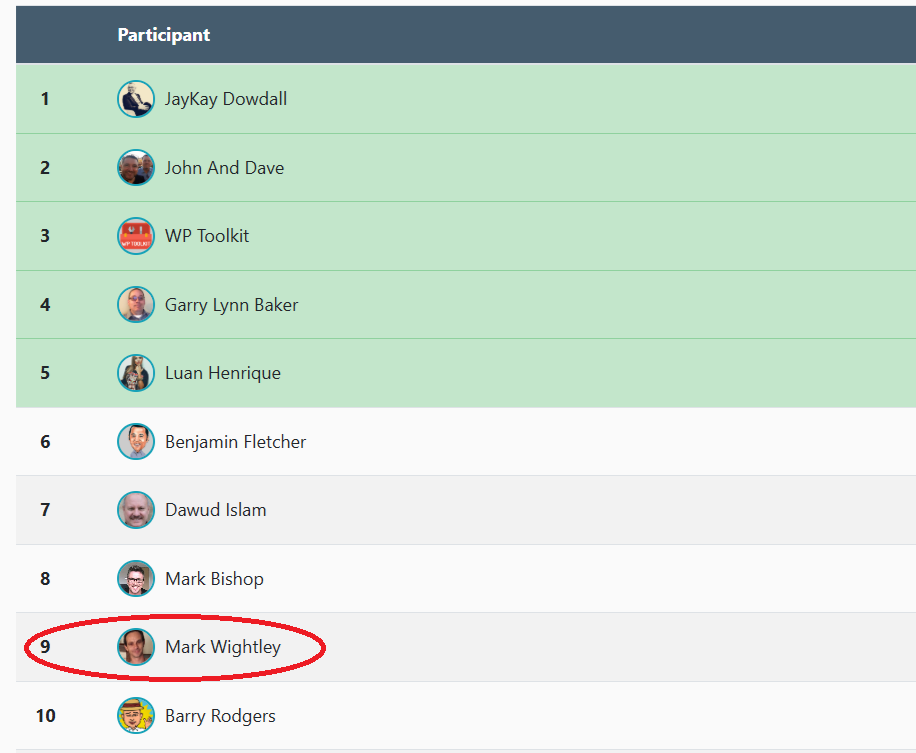Click the John And Dave avatar

[x=136, y=168]
